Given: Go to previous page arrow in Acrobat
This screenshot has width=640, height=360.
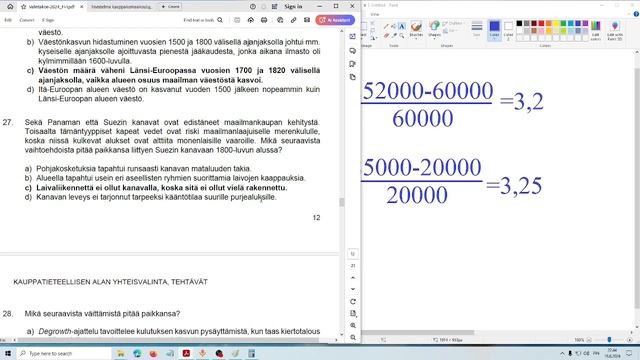Looking at the screenshot, I should coord(353,278).
